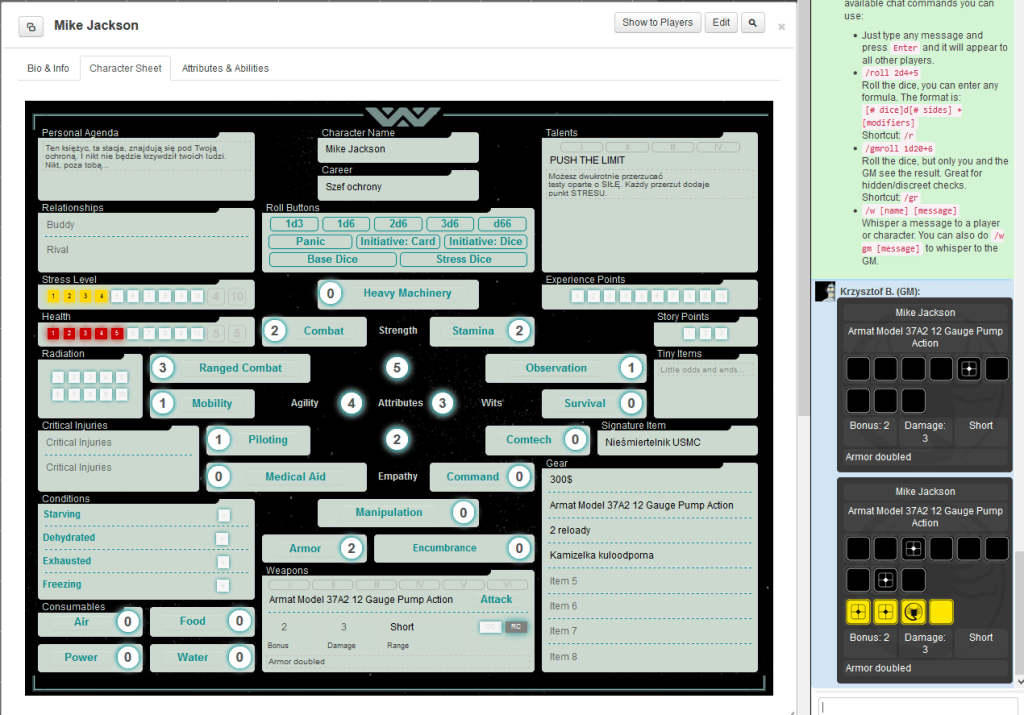Screen dimensions: 1024x715
Task: Switch to the Bio & Info tab
Action: click(48, 68)
